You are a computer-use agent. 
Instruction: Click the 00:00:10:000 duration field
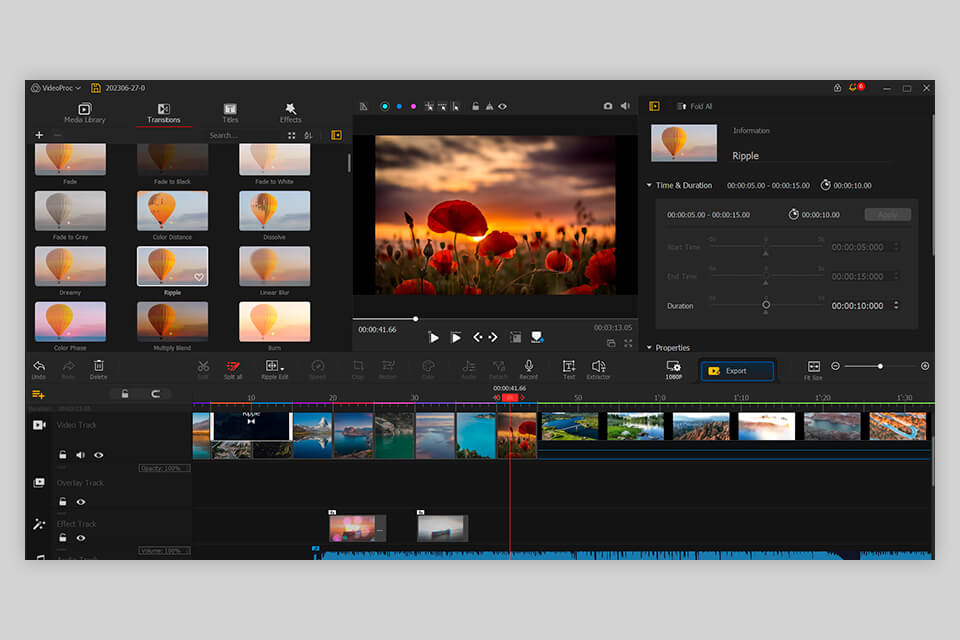tap(857, 306)
